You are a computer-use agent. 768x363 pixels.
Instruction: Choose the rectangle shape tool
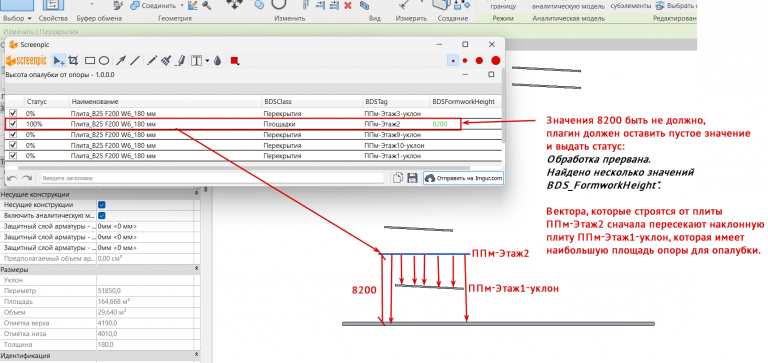point(90,61)
